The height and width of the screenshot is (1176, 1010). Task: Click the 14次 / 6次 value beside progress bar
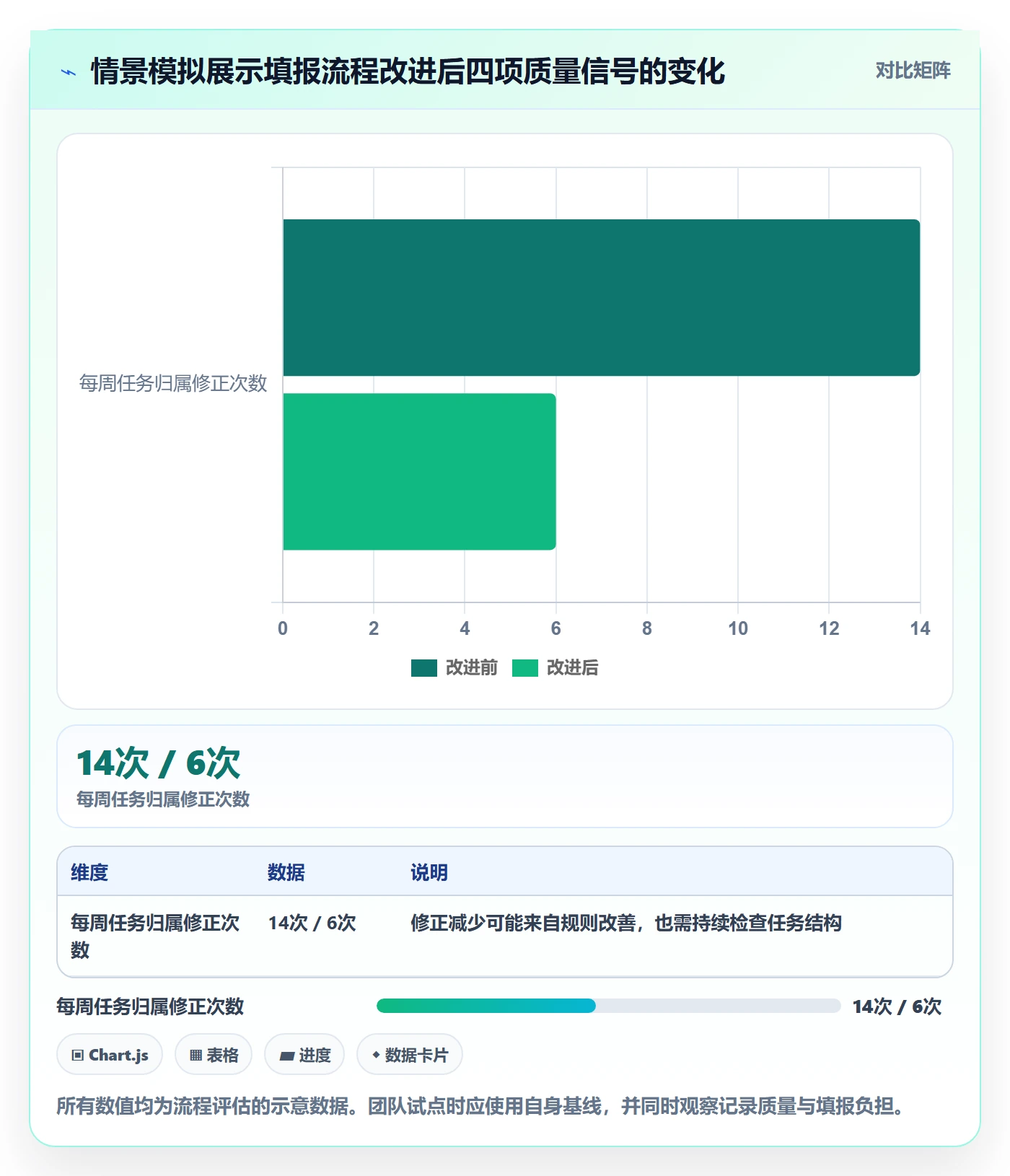pos(897,1006)
